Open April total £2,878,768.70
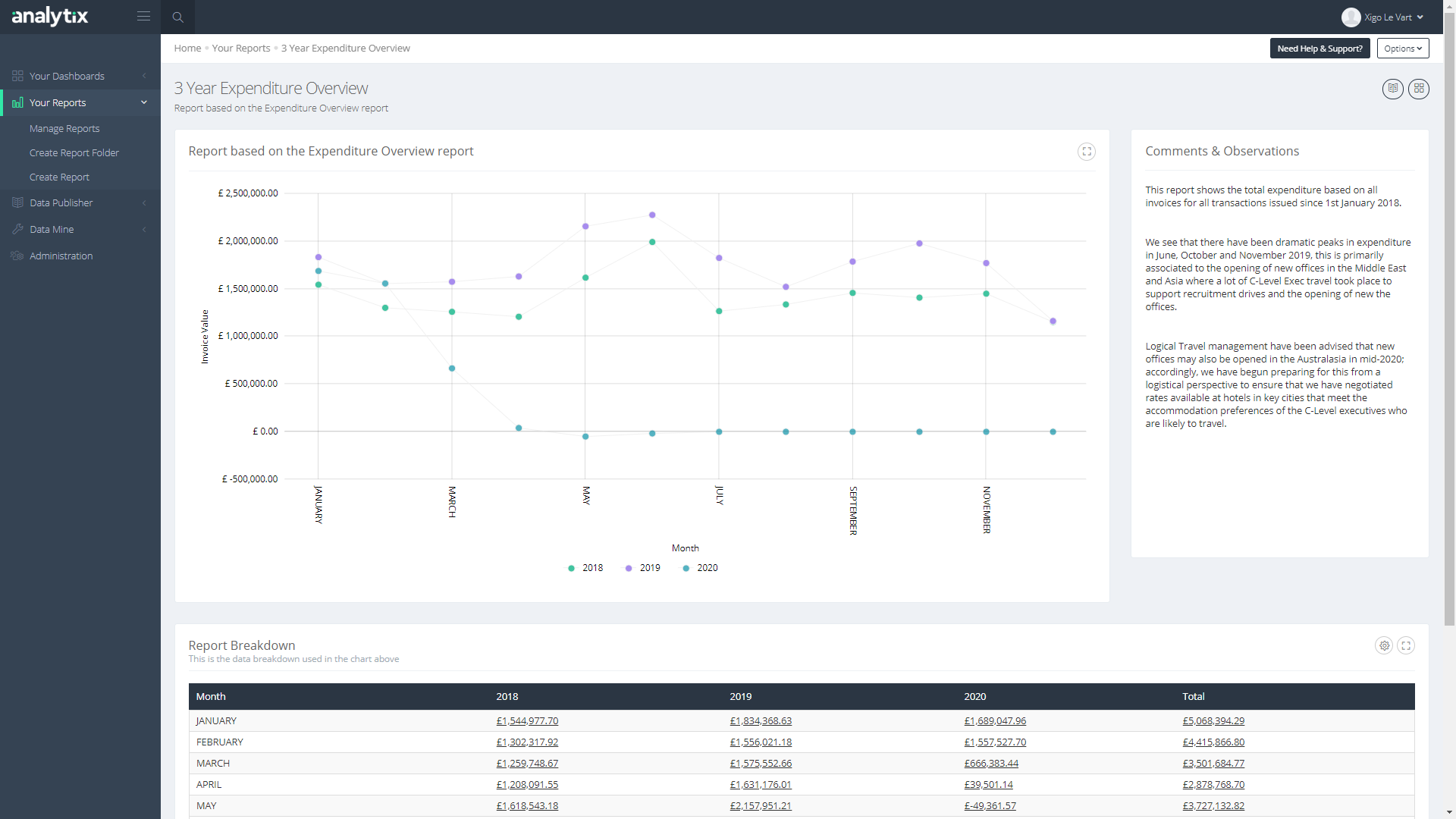The height and width of the screenshot is (819, 1456). click(1213, 785)
